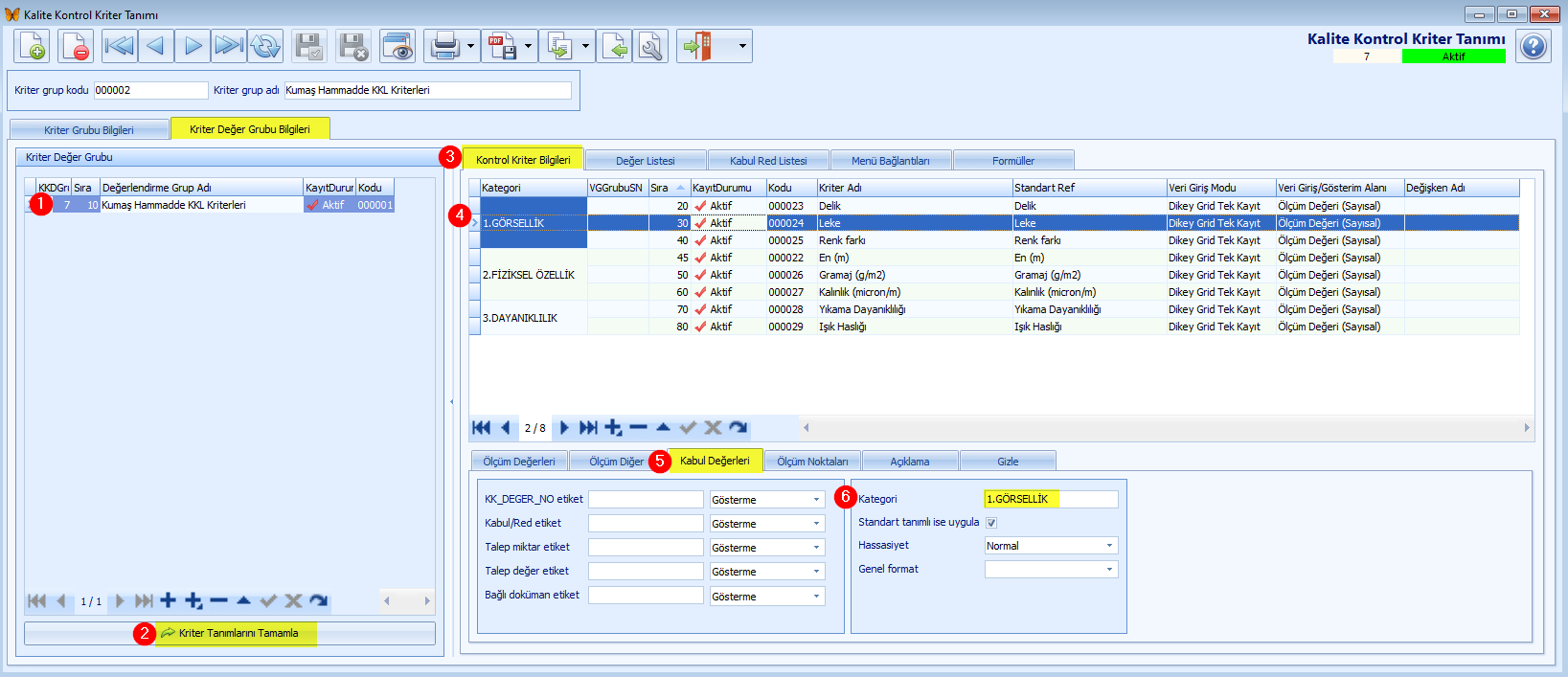Screen dimensions: 1568x677
Task: Switch to the Kriter Grubu Bilgileri tab
Action: tap(89, 130)
